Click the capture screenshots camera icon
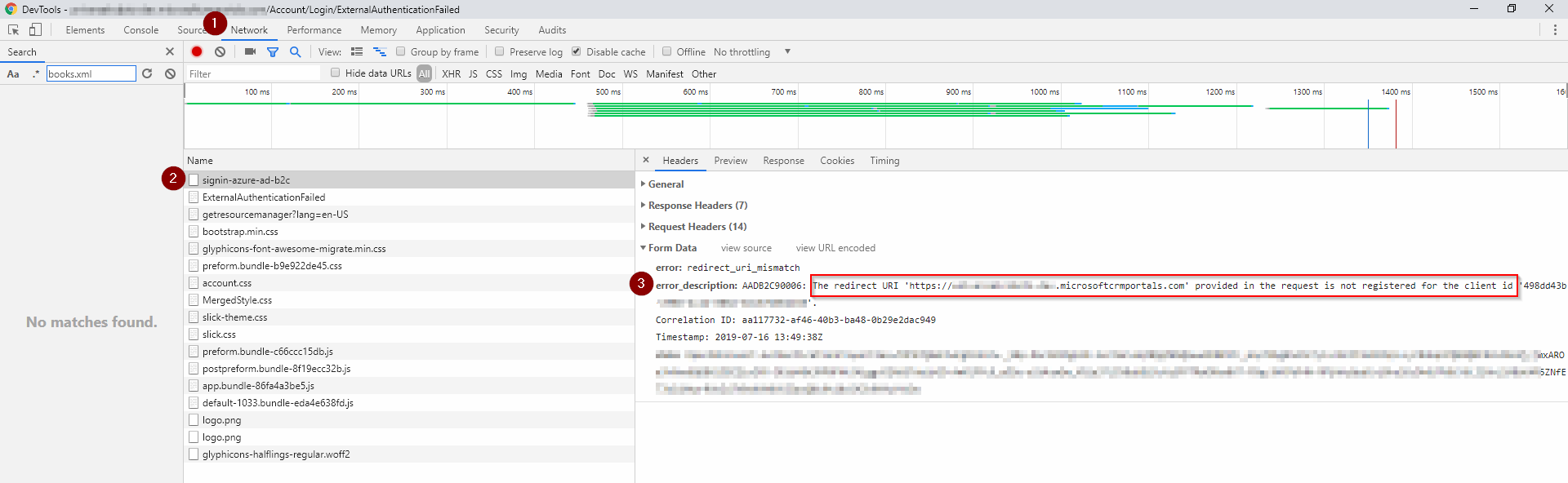Viewport: 1568px width, 483px height. [250, 51]
